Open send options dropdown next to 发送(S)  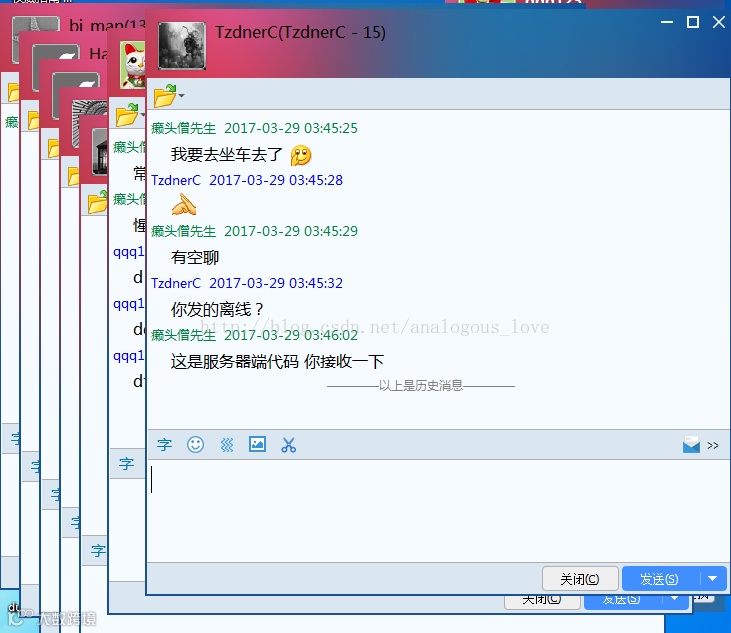pyautogui.click(x=713, y=579)
